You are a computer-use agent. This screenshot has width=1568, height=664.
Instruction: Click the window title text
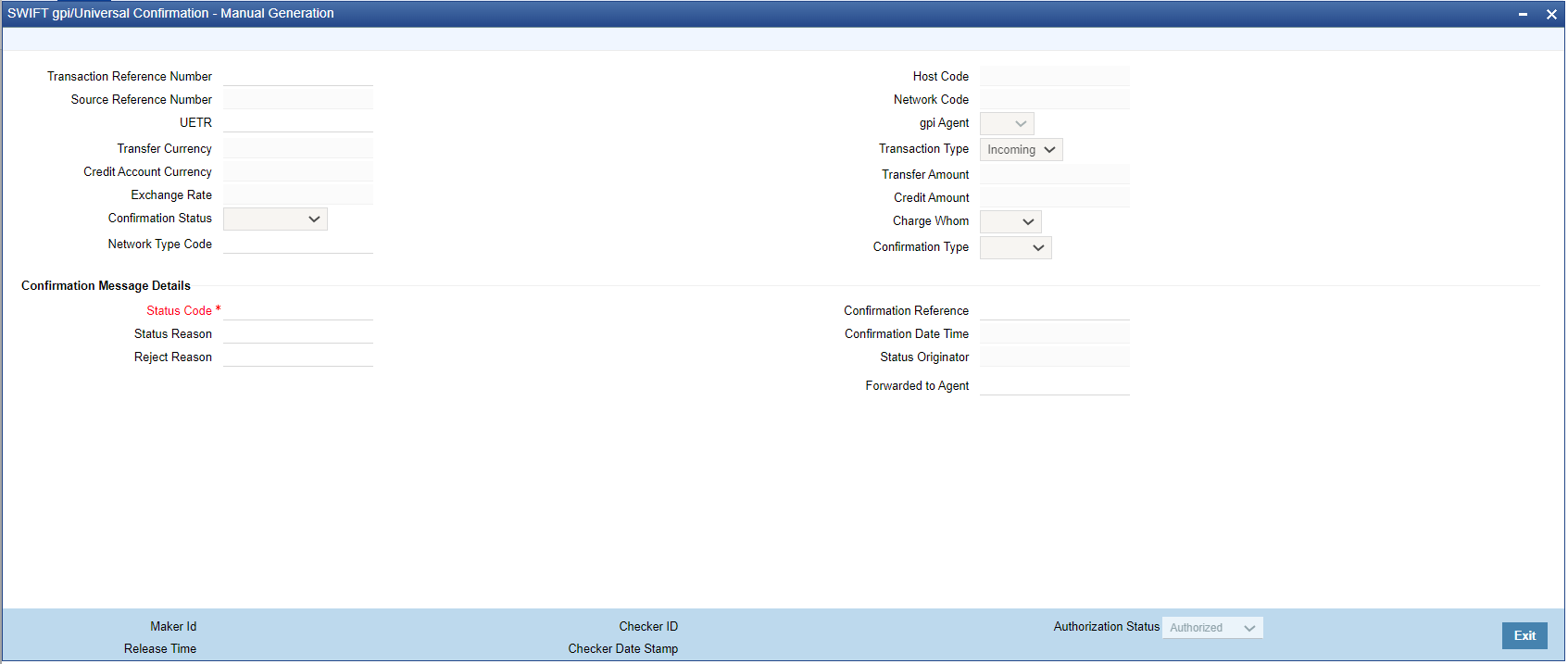pyautogui.click(x=170, y=13)
